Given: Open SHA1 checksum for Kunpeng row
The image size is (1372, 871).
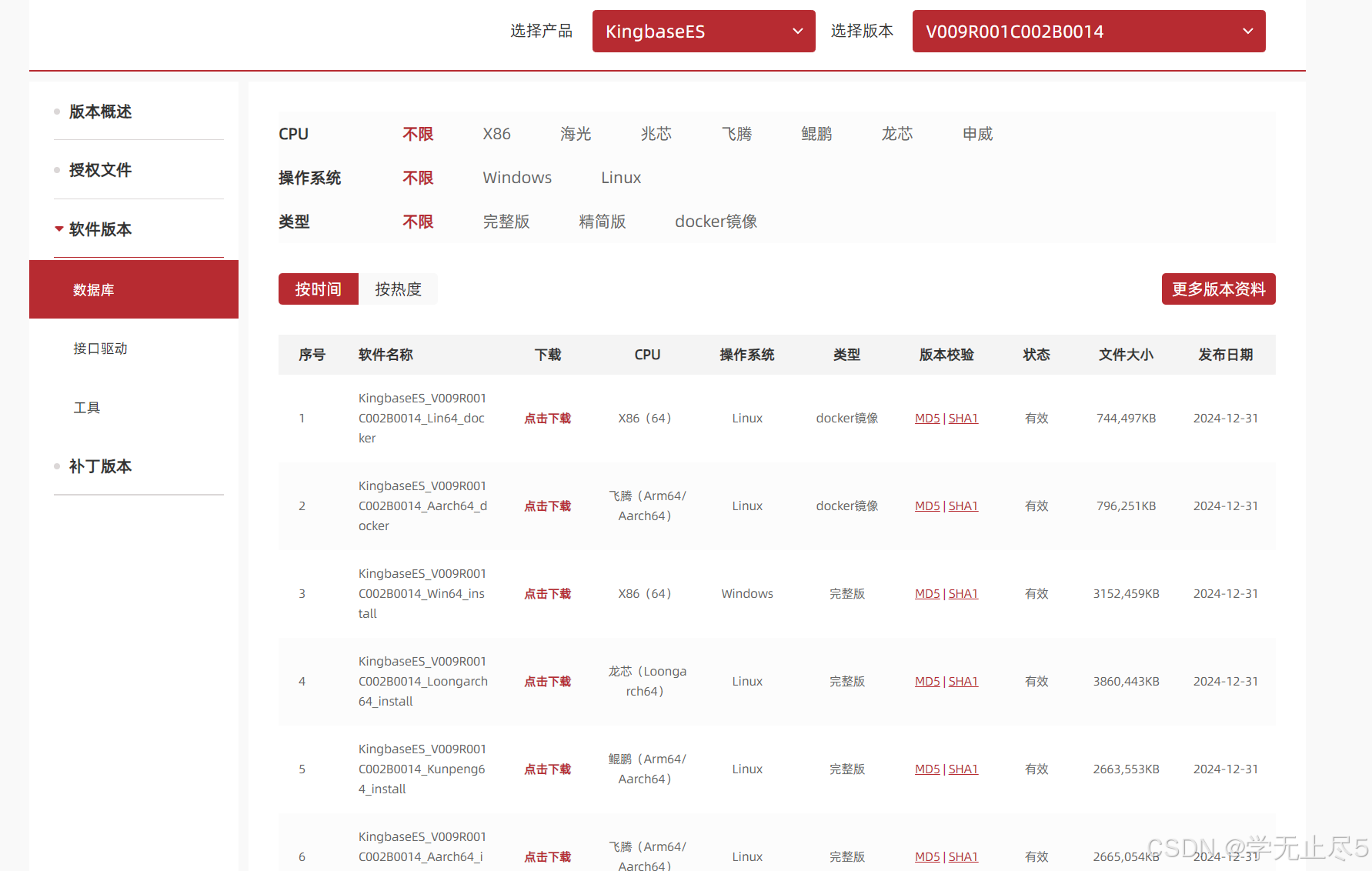Looking at the screenshot, I should 963,769.
